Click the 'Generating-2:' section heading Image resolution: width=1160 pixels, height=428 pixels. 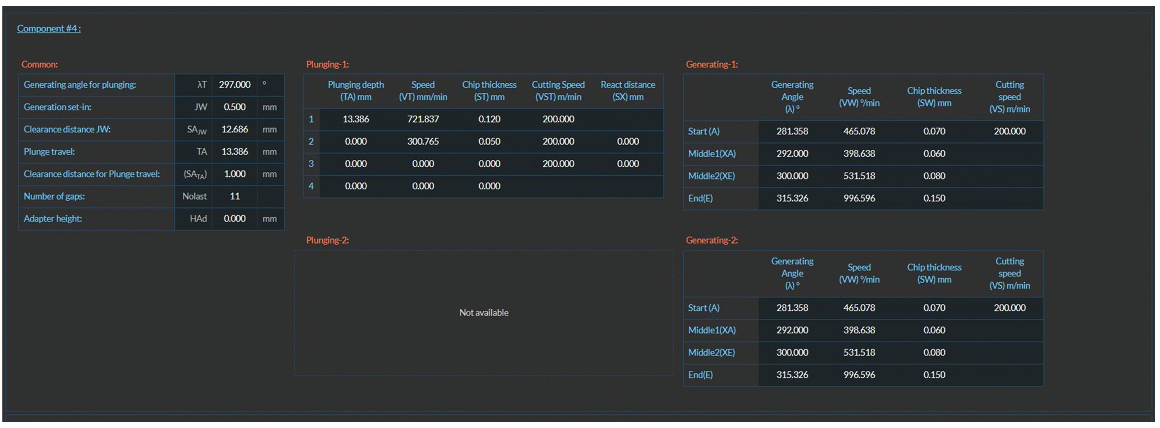(712, 240)
